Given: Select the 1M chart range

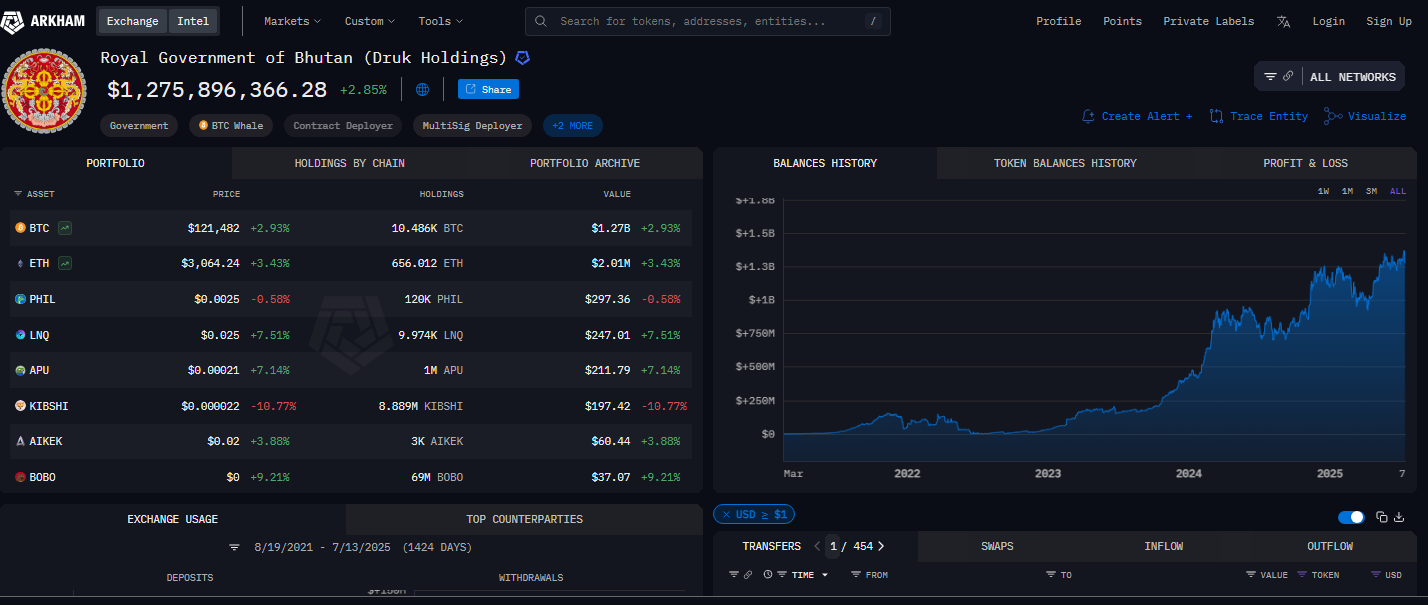Looking at the screenshot, I should coord(1347,191).
